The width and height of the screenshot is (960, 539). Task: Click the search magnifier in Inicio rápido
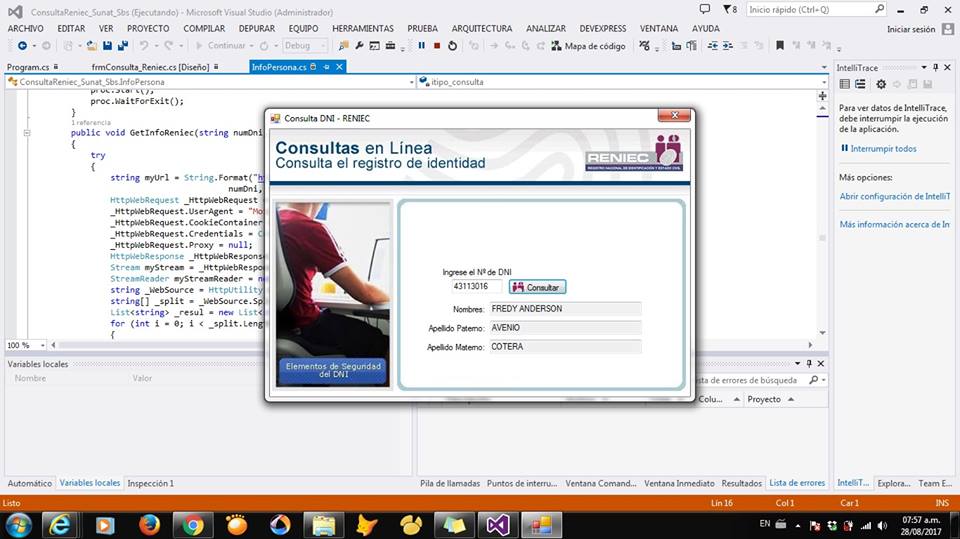879,9
